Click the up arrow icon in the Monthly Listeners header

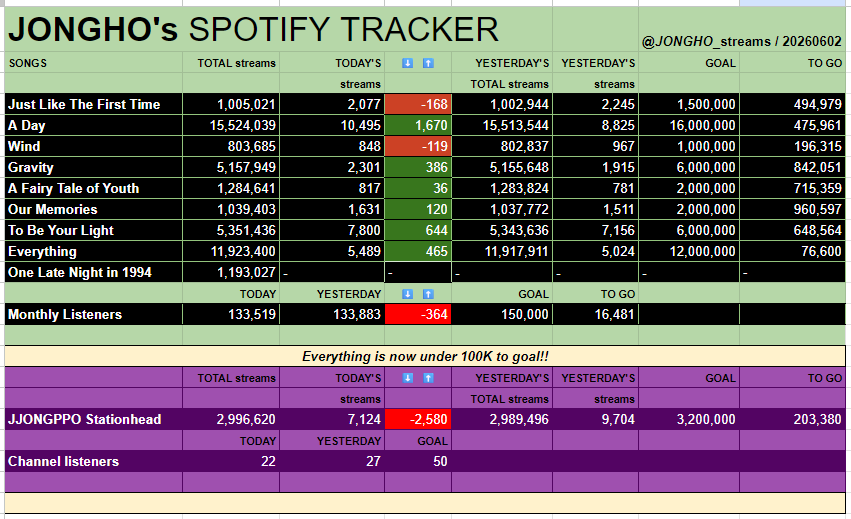point(428,294)
